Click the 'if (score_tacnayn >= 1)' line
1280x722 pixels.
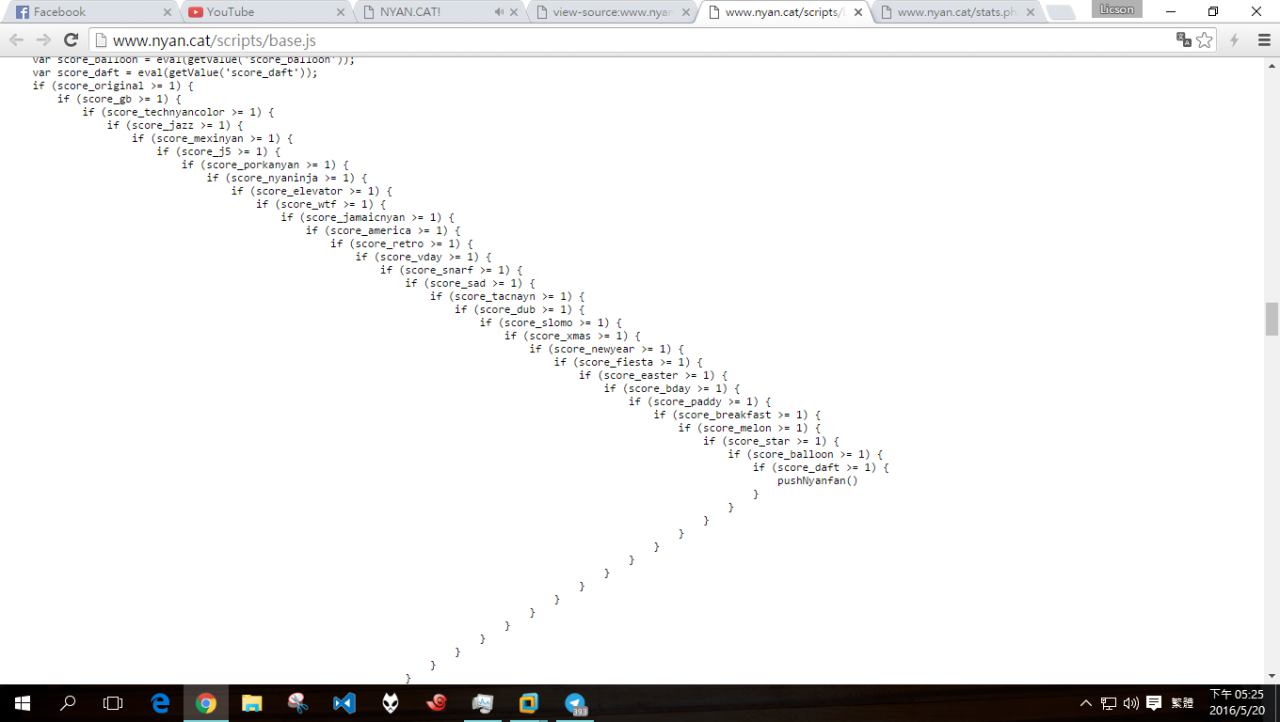pyautogui.click(x=507, y=296)
